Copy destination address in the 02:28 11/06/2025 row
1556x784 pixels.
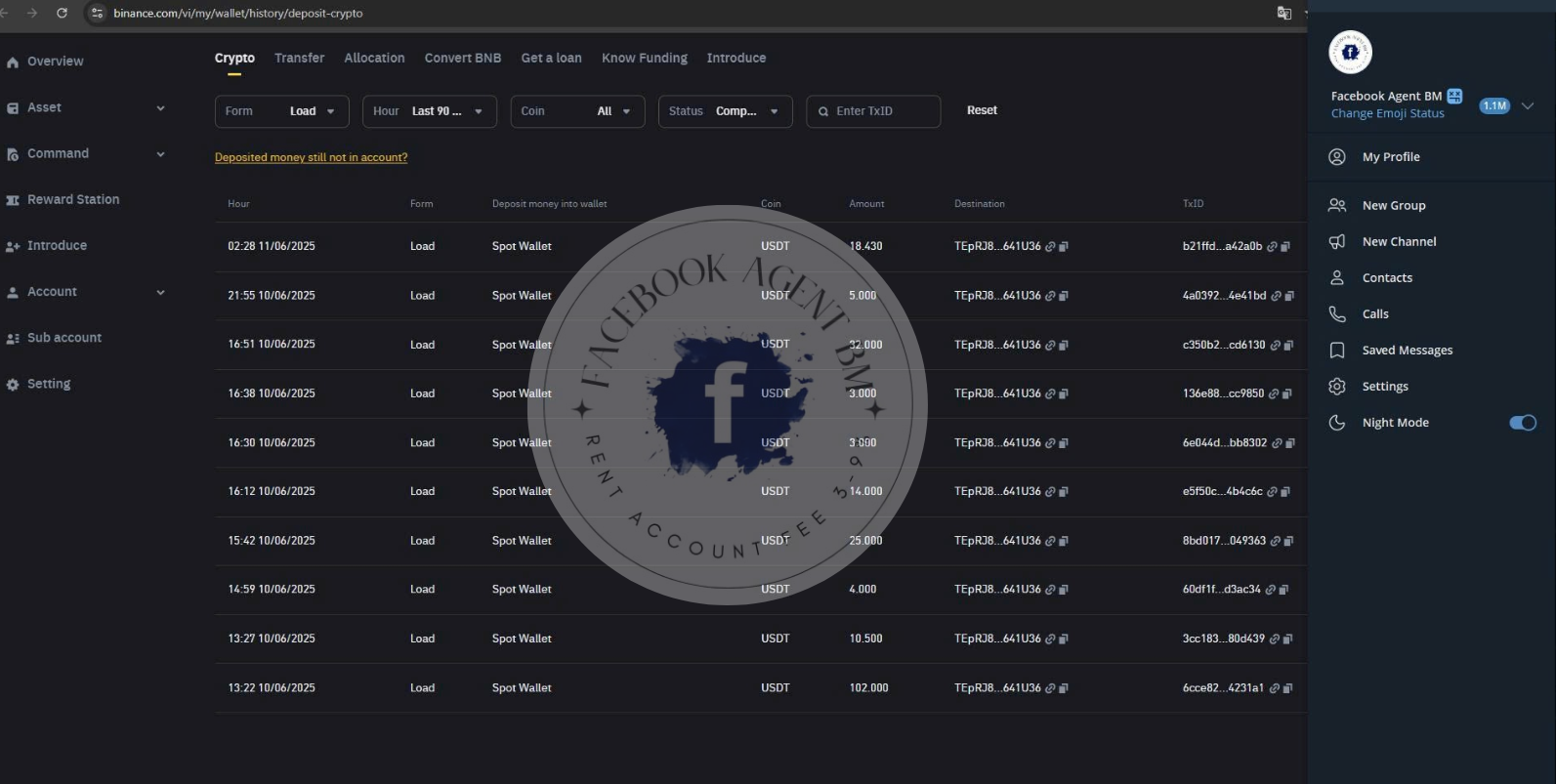click(x=1064, y=247)
